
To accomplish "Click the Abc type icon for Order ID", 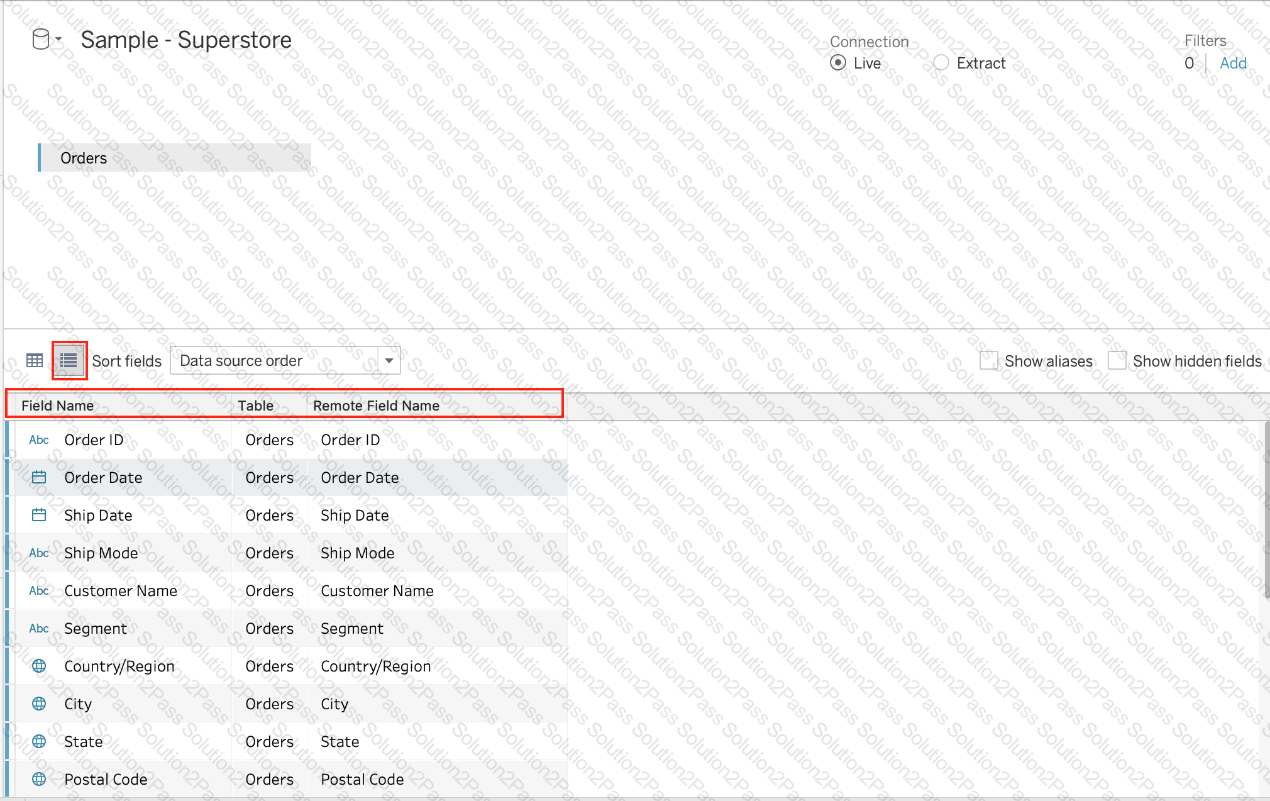I will coord(39,440).
